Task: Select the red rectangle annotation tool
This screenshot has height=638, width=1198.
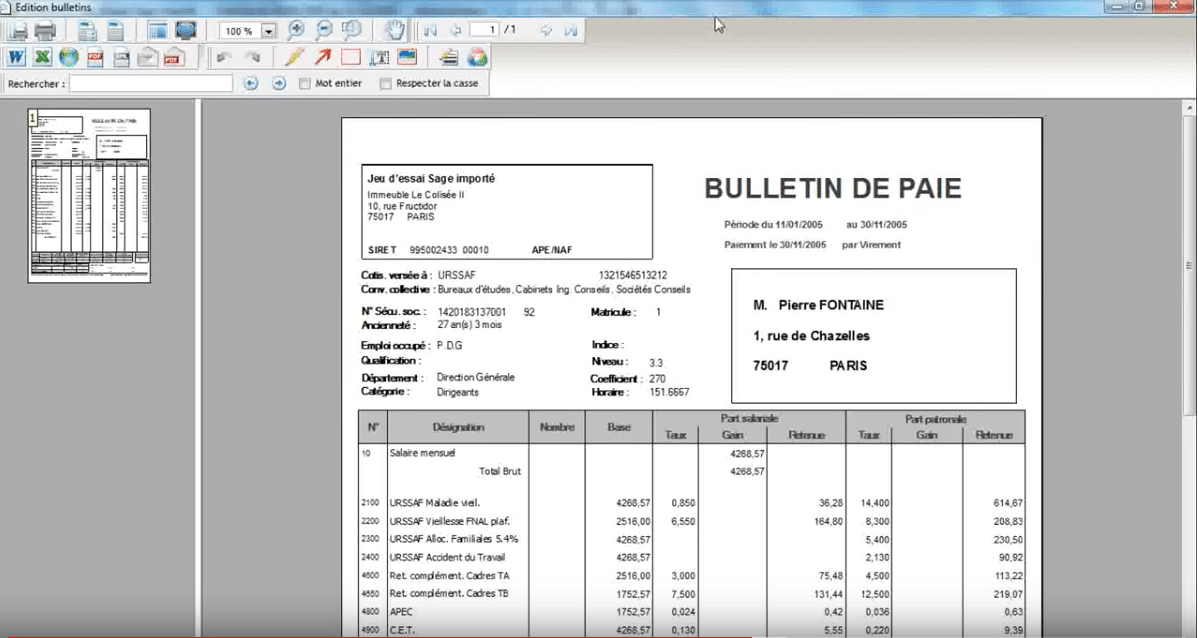Action: click(351, 57)
